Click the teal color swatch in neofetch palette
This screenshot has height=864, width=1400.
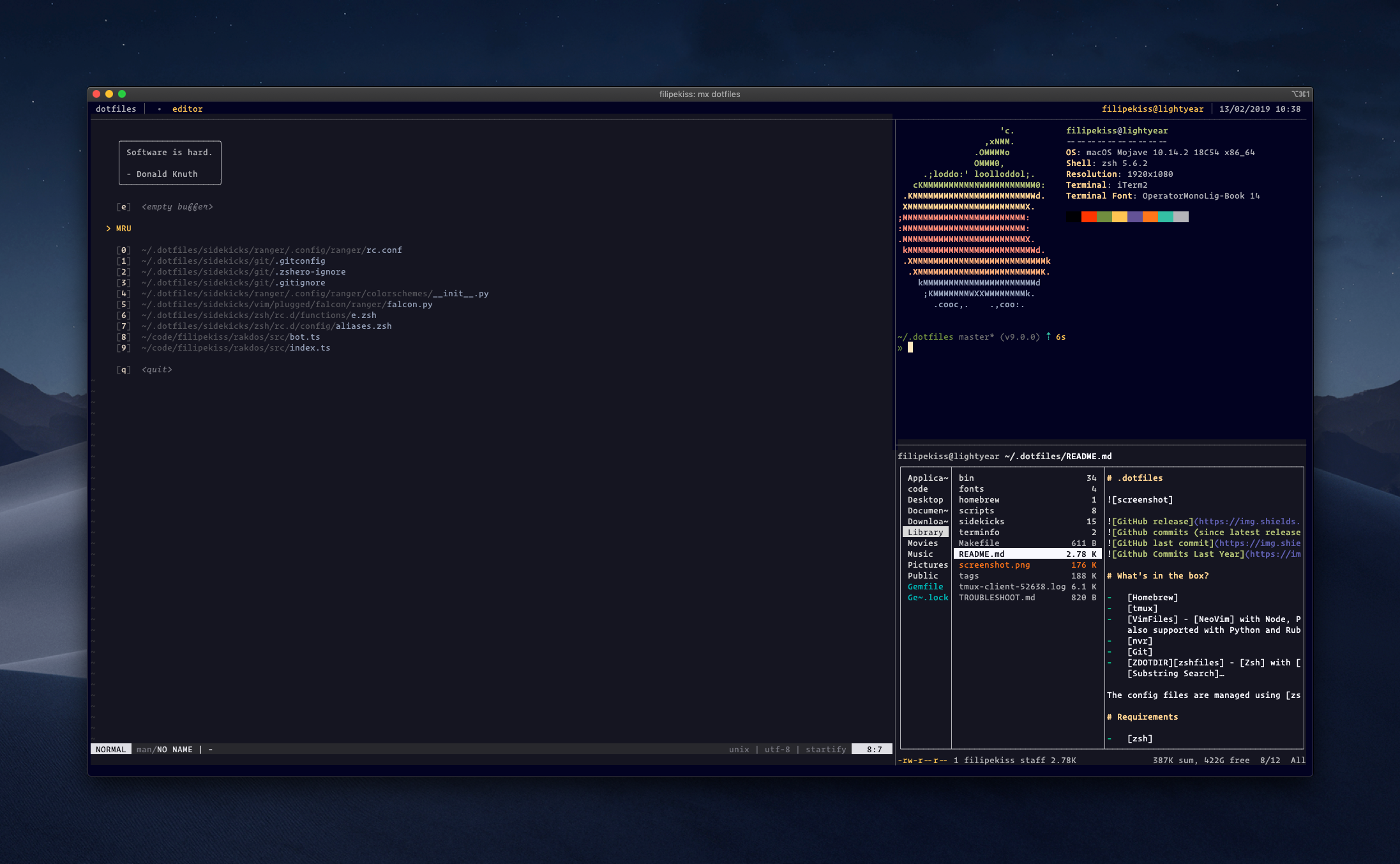coord(1165,217)
